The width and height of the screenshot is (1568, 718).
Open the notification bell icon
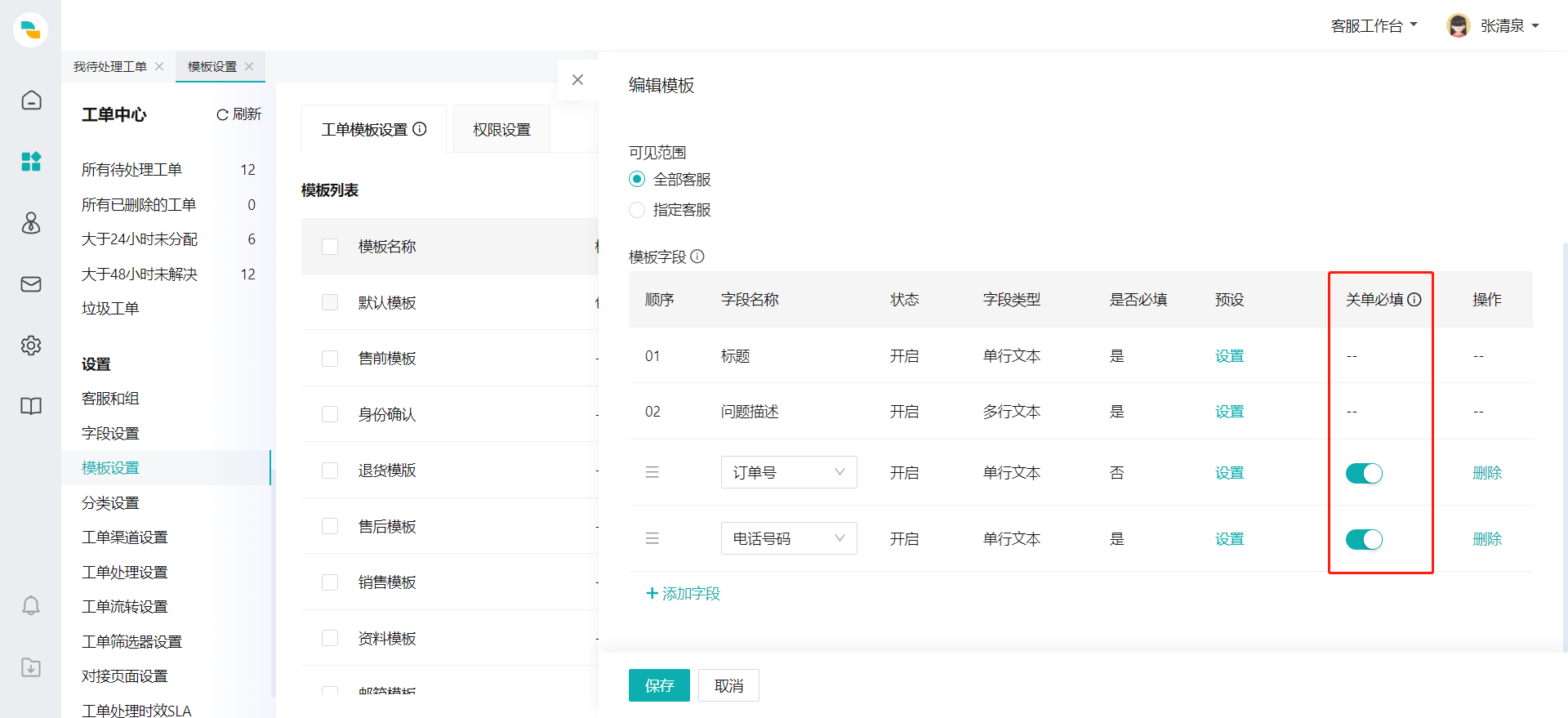31,605
